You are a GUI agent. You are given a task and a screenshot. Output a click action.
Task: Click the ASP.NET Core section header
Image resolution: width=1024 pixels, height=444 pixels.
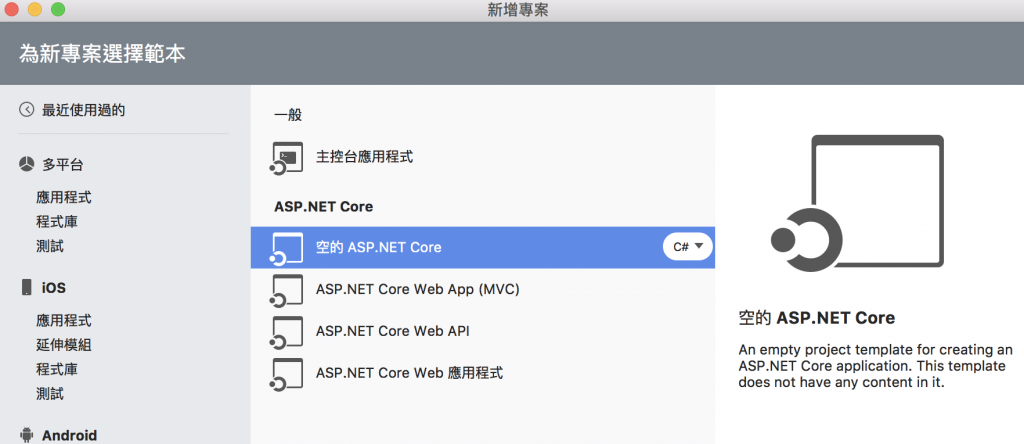coord(323,207)
